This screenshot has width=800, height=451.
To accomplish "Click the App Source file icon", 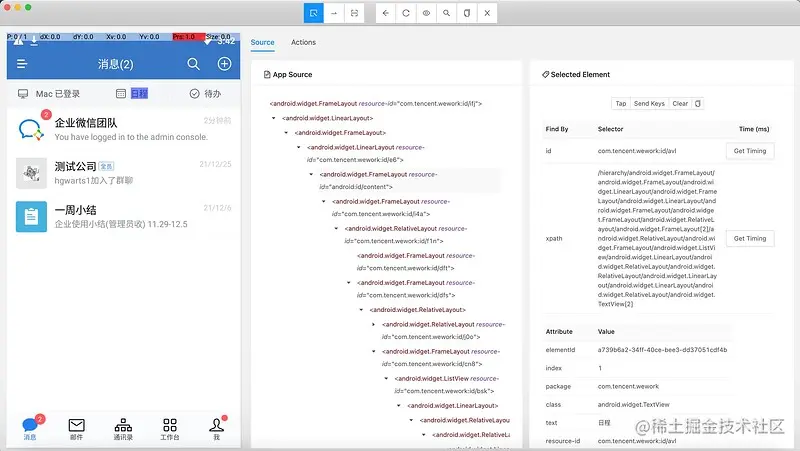I will 267,74.
